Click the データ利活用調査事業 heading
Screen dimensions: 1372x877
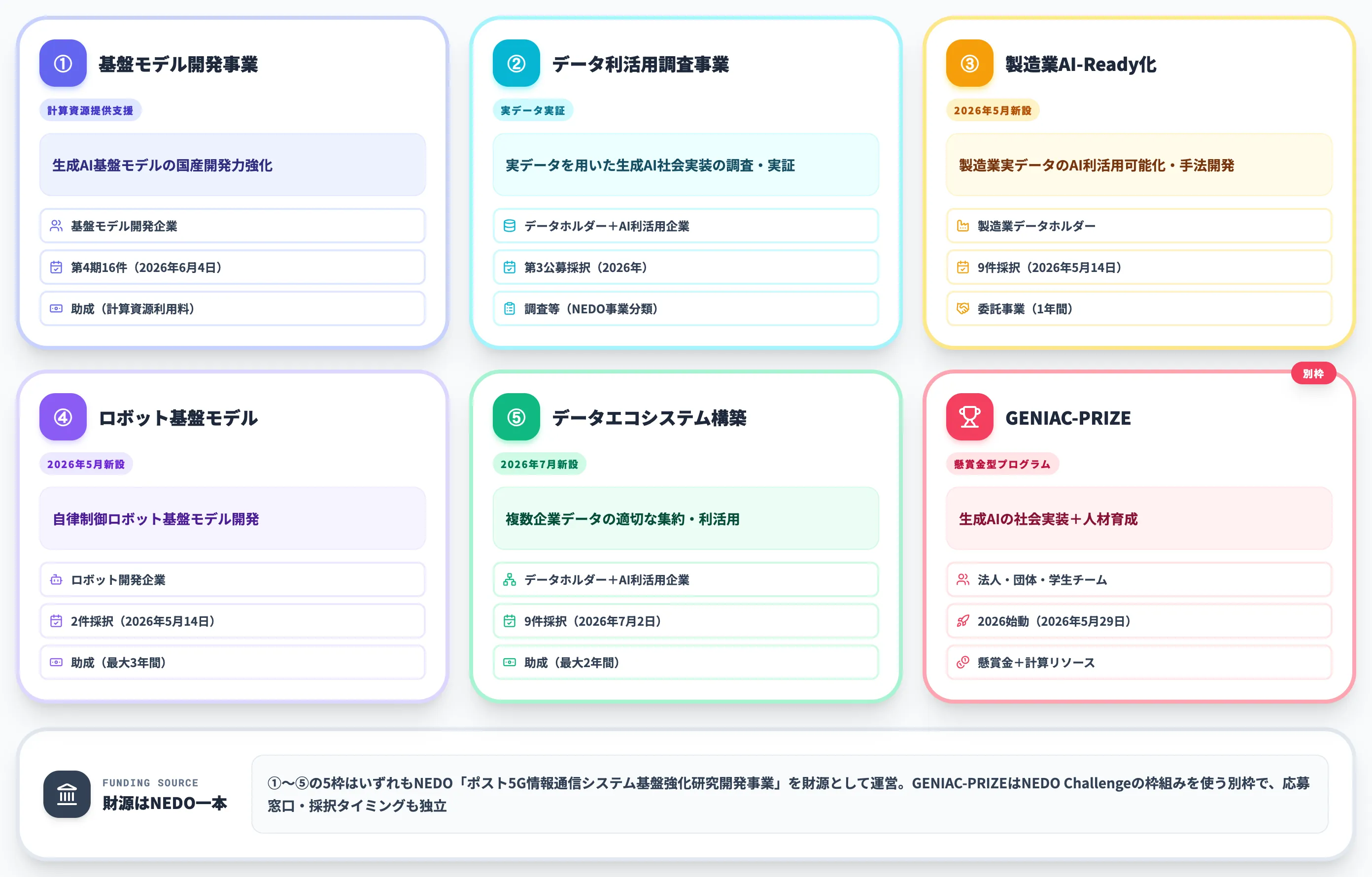pos(641,64)
